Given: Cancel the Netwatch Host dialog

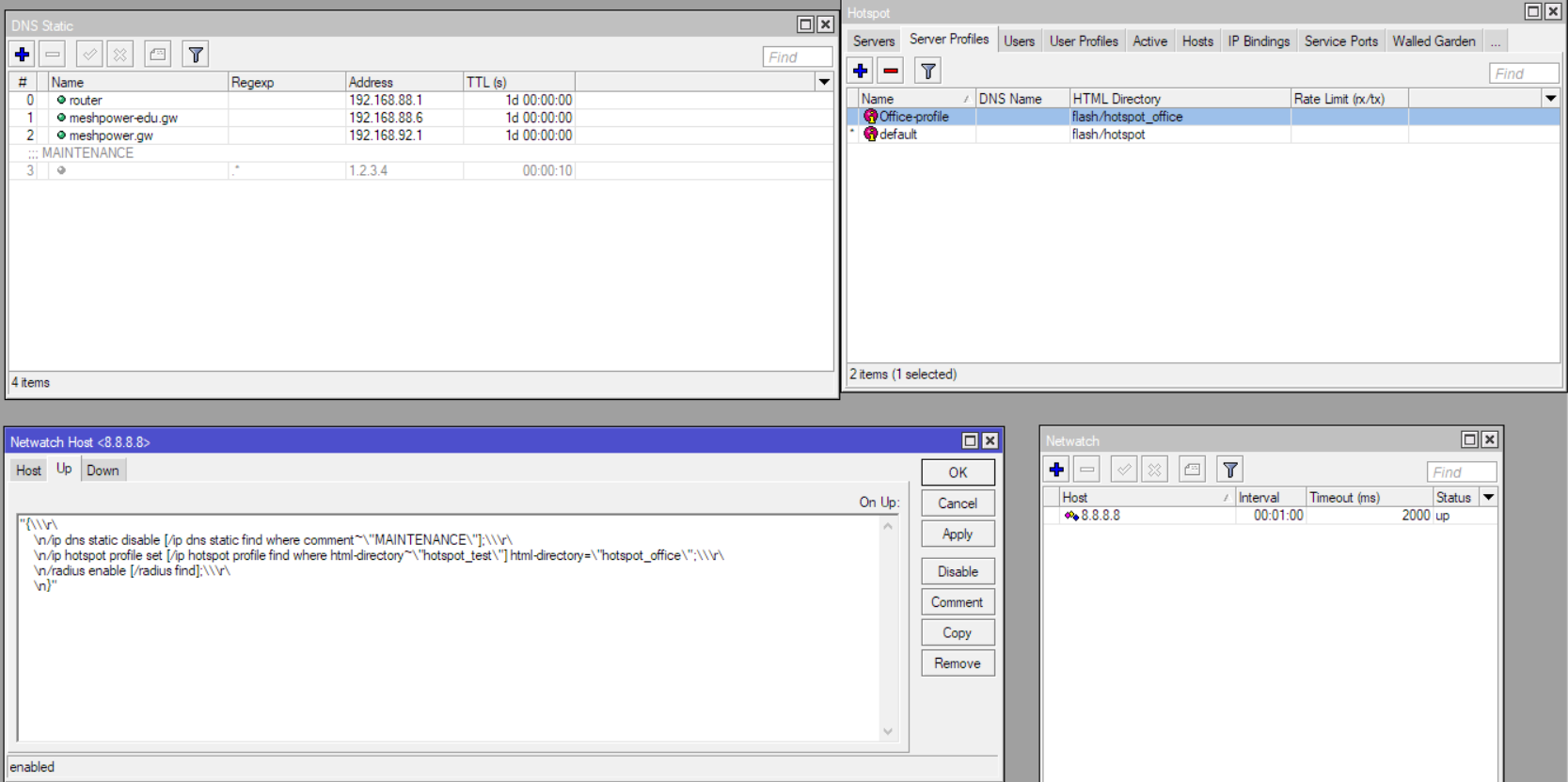Looking at the screenshot, I should click(958, 503).
